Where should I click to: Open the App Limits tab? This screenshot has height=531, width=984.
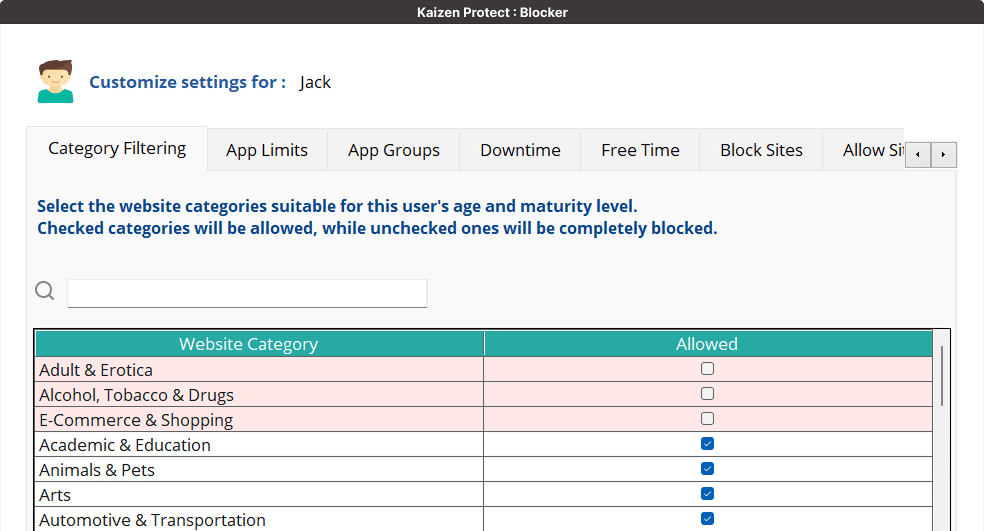coord(267,150)
